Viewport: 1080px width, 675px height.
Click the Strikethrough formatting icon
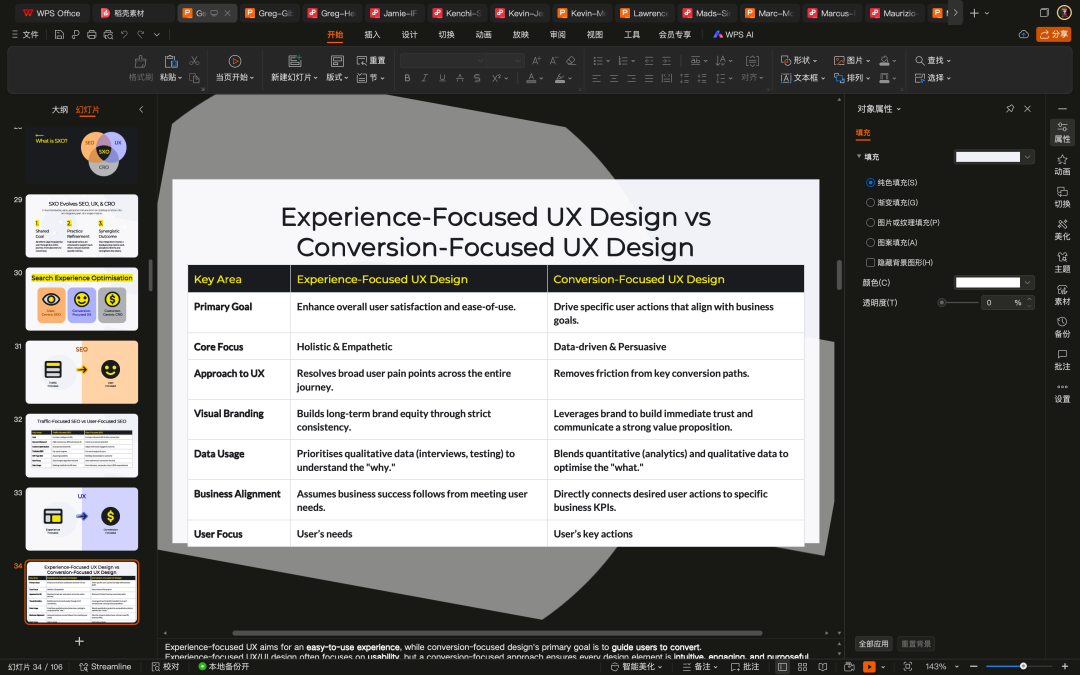(x=459, y=79)
